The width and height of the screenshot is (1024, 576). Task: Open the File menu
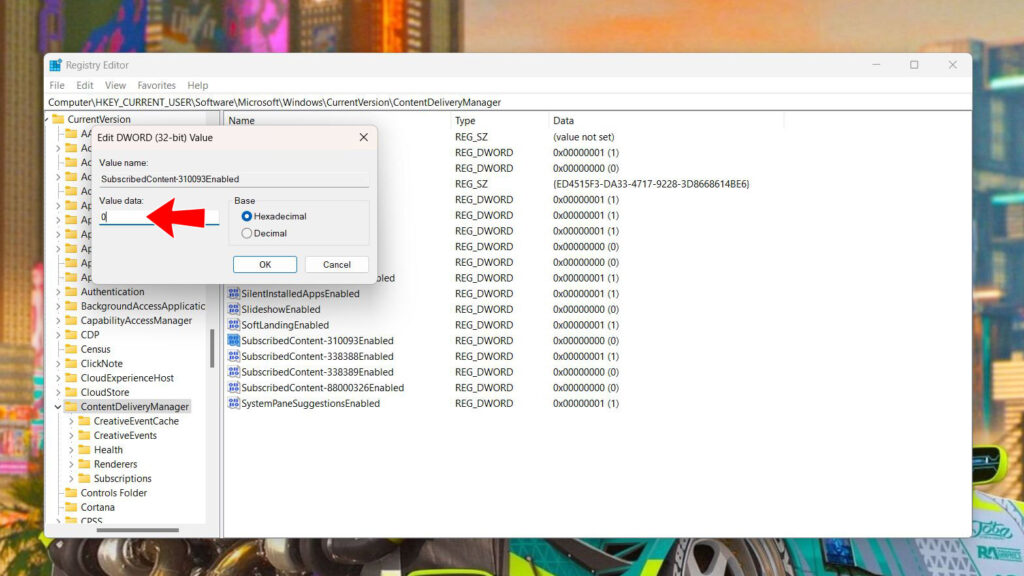click(57, 85)
